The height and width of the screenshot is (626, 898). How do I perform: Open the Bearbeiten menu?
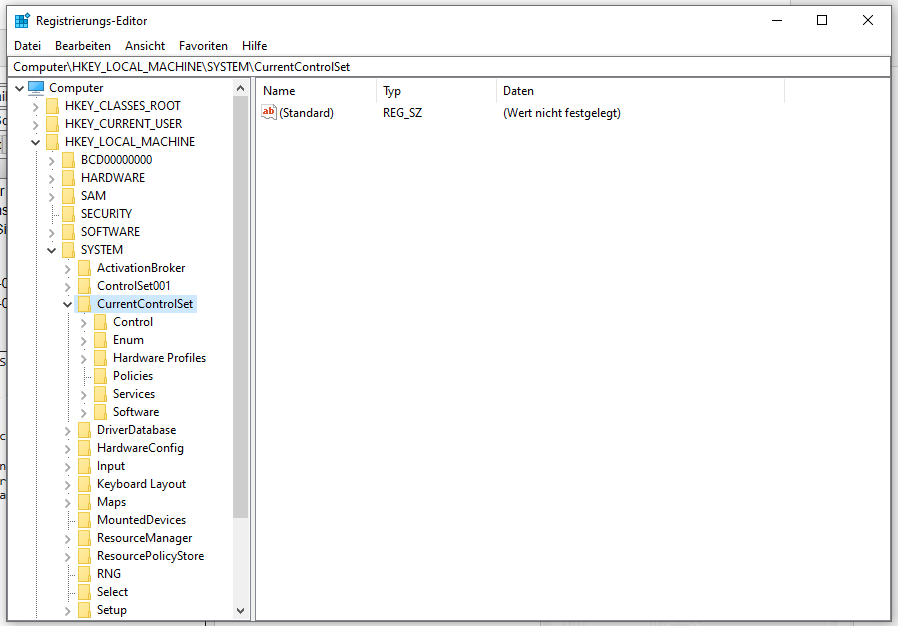point(82,46)
